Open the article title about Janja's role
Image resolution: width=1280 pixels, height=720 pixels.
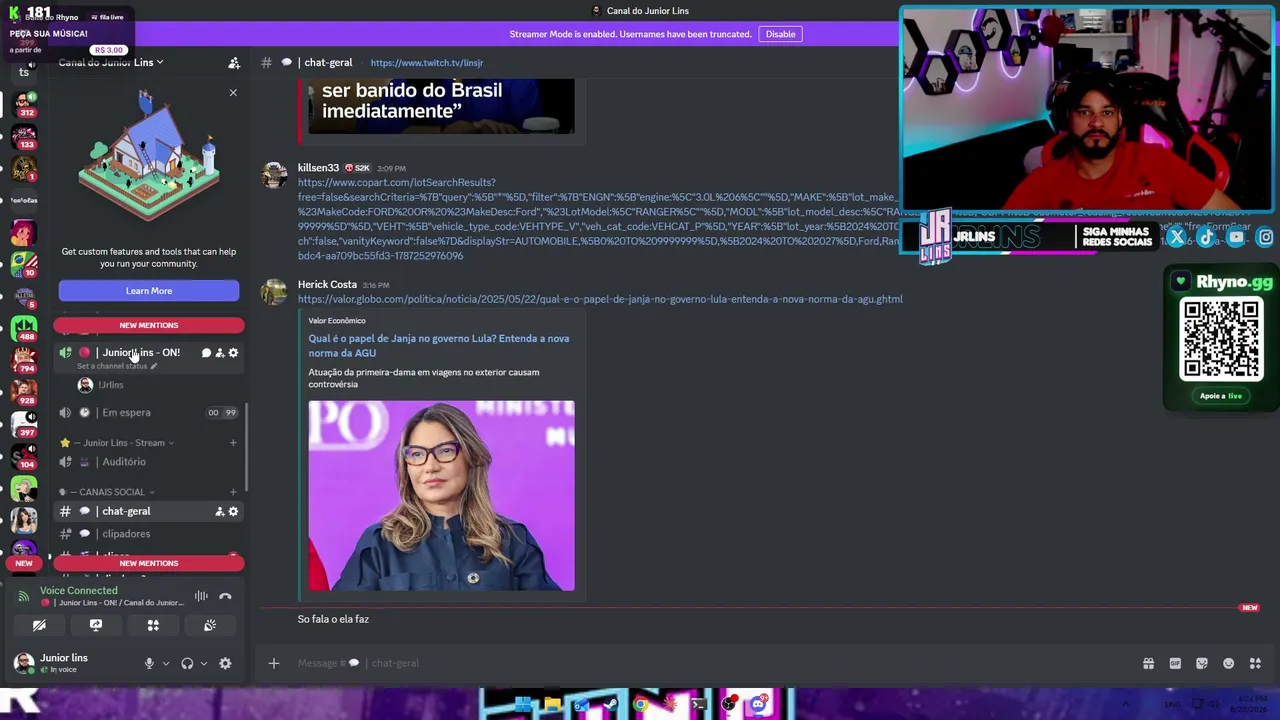coord(439,345)
